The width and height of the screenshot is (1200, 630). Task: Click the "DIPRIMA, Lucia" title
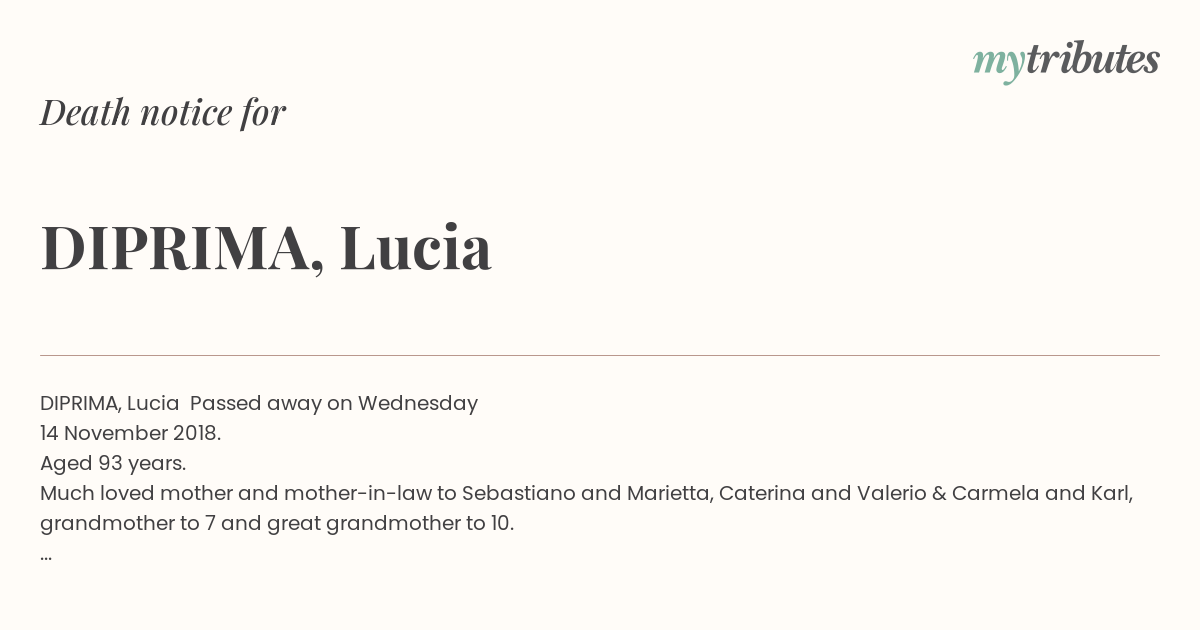coord(266,248)
